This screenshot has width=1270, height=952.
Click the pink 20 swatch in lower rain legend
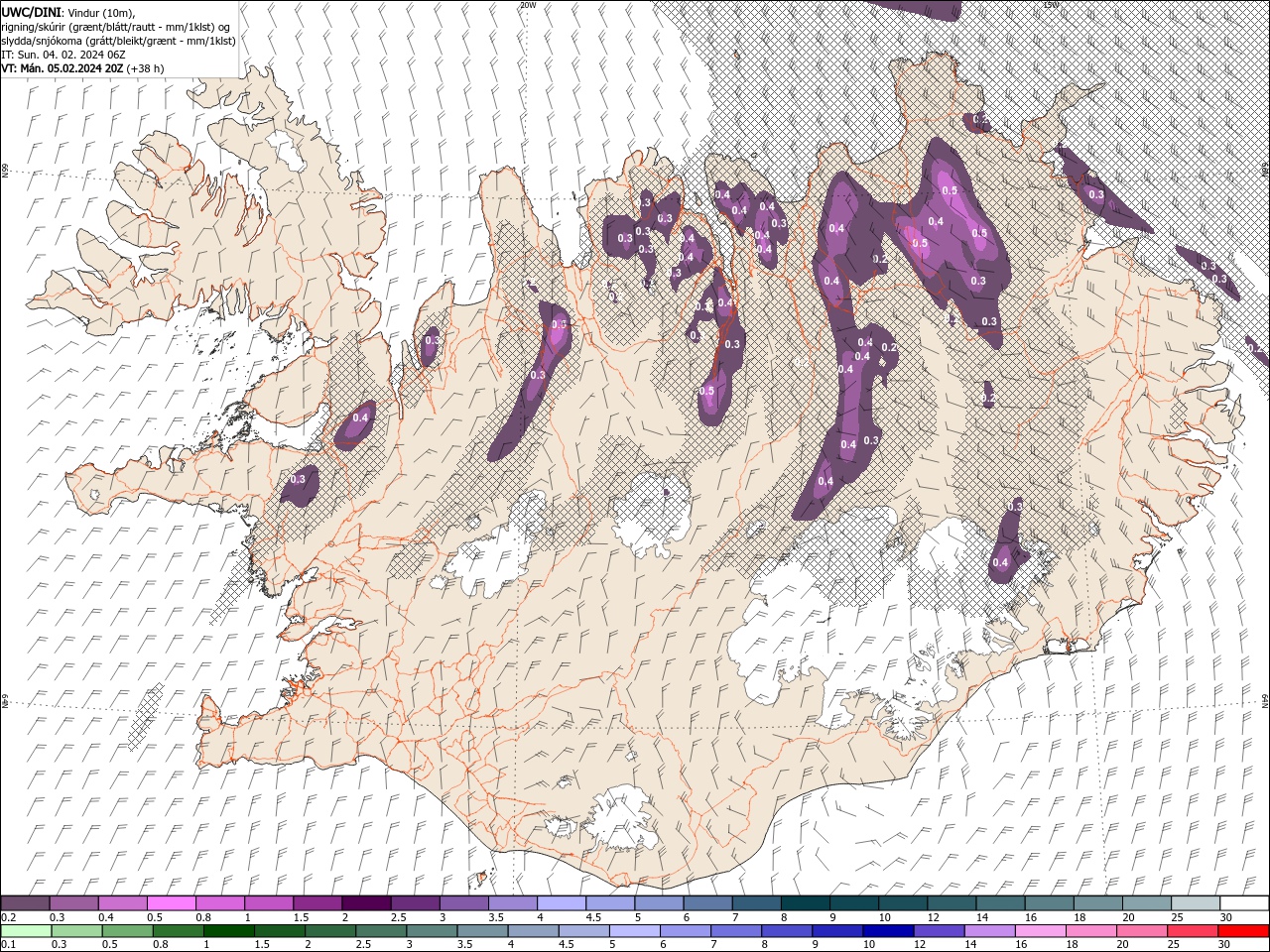pos(1142,930)
